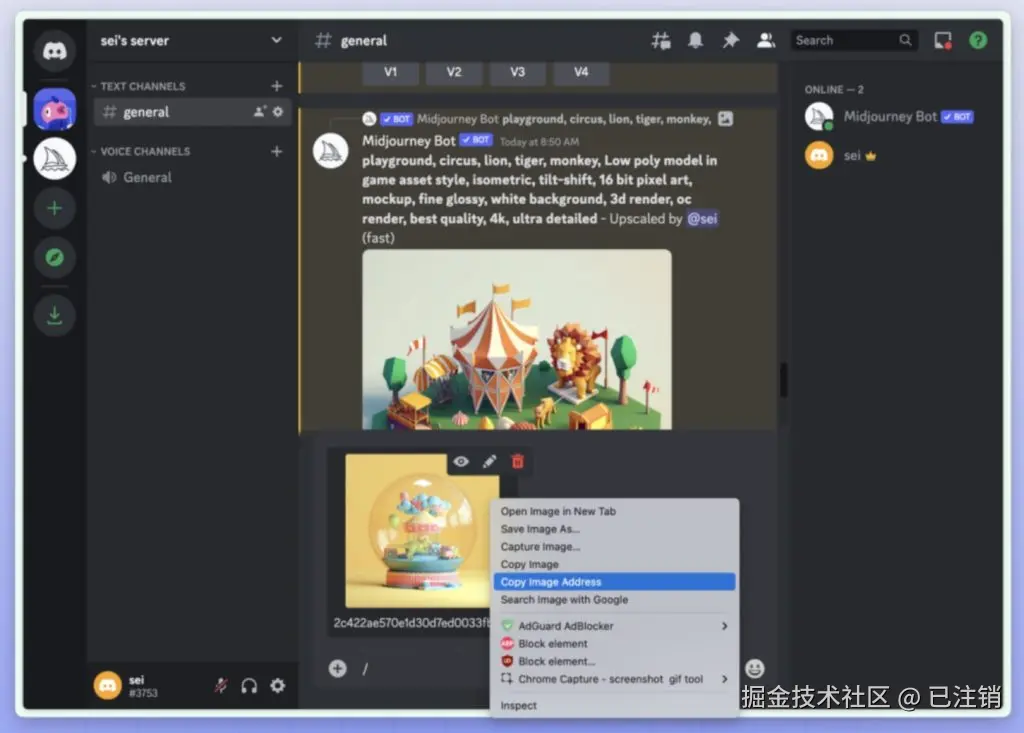Open Inbox icon in header
This screenshot has width=1024, height=733.
(x=943, y=41)
